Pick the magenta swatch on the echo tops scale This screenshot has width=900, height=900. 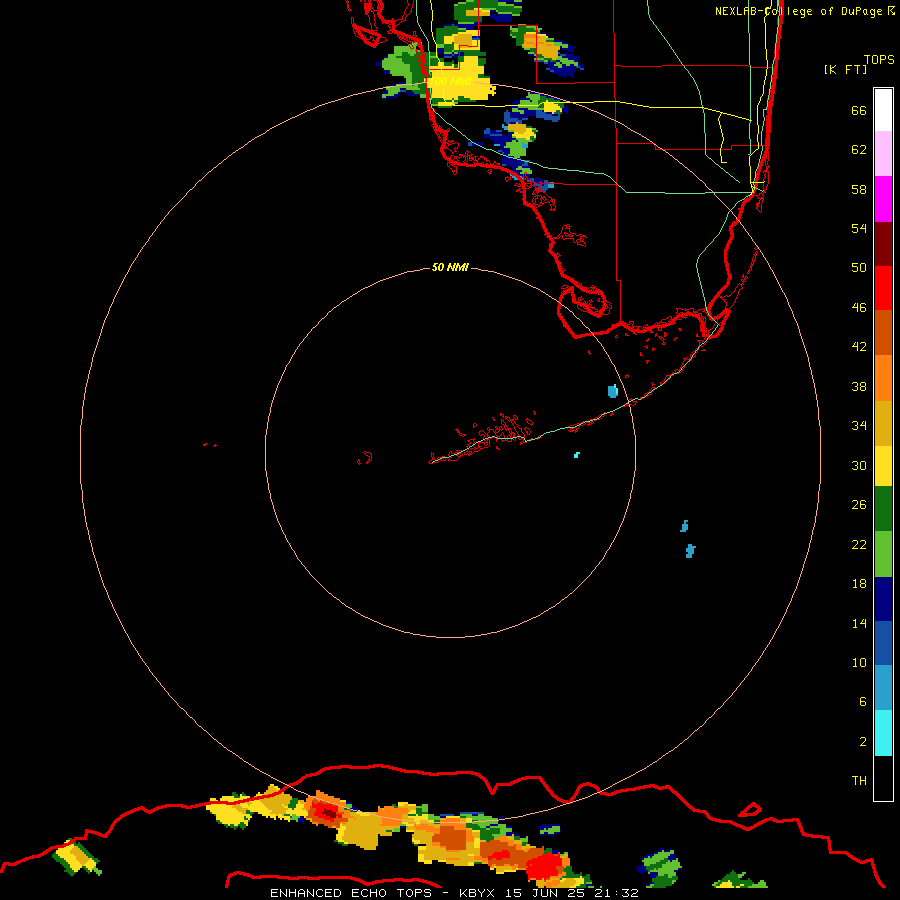tap(883, 199)
